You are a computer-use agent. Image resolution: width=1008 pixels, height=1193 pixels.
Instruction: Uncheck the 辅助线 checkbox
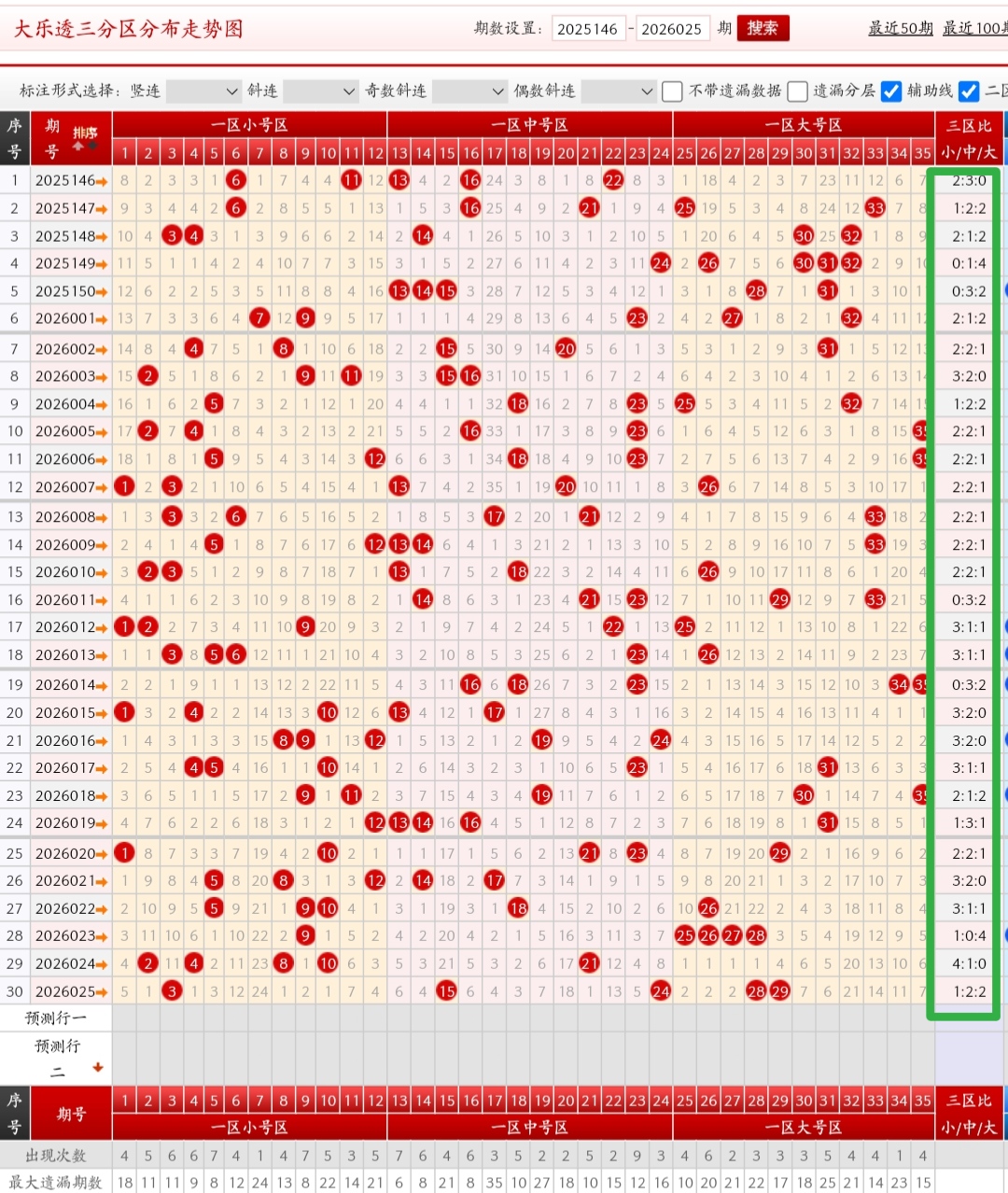(x=891, y=91)
